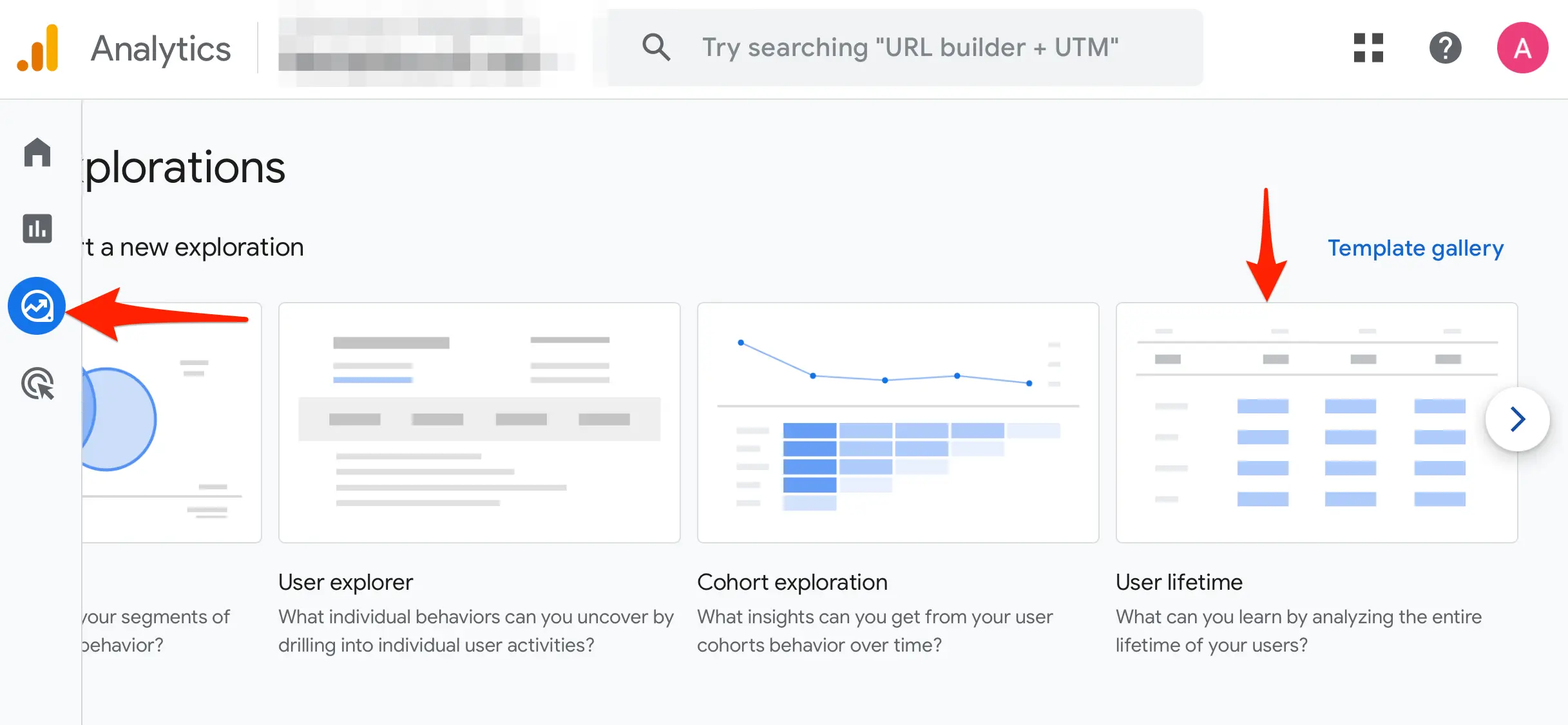The height and width of the screenshot is (725, 1568).
Task: Click the User lifetime title text
Action: click(x=1179, y=582)
